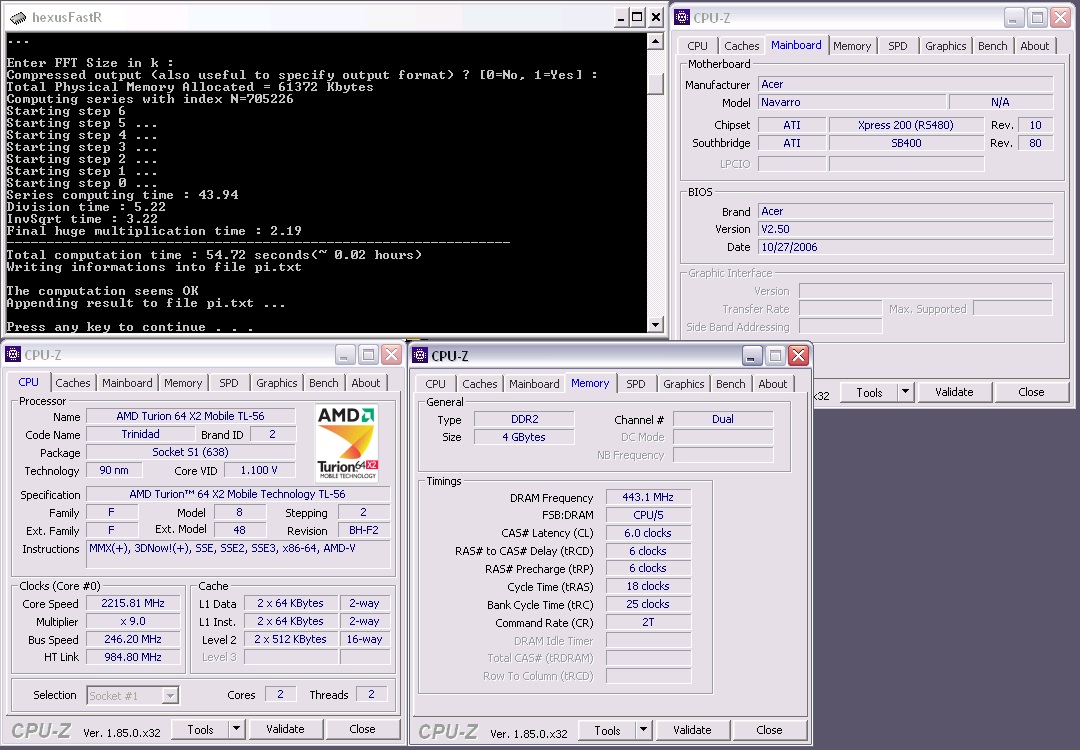Screen dimensions: 1080x750
Task: Select the CPU tab in the Mainboard window
Action: click(697, 45)
